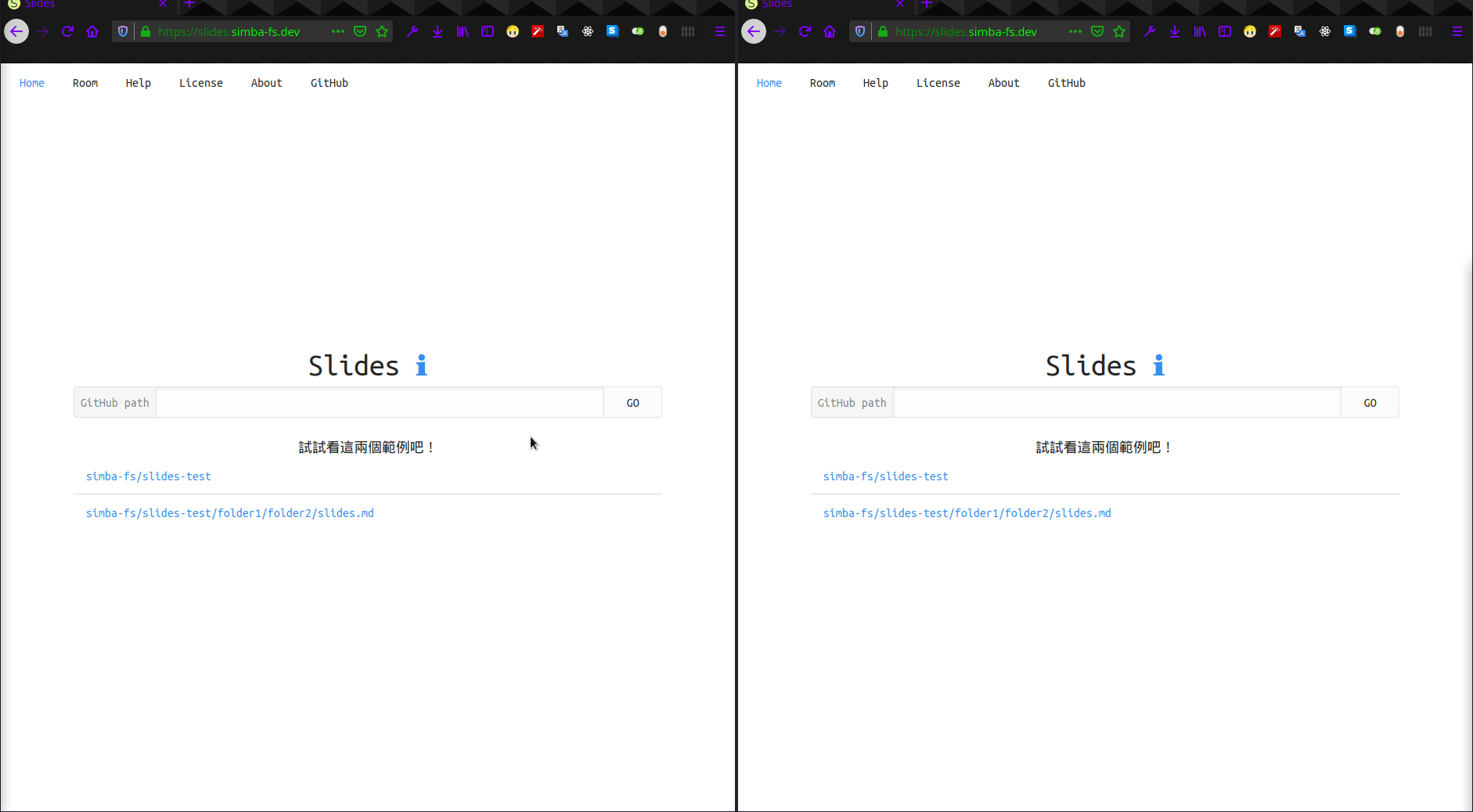This screenshot has width=1473, height=812.
Task: Click back arrow in right browser window
Action: click(754, 31)
